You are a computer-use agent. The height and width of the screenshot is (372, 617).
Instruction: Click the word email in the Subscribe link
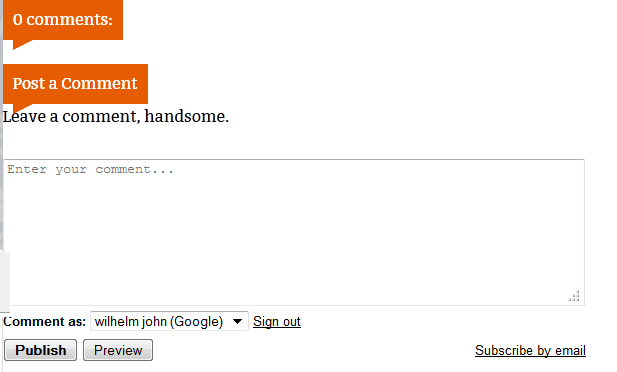pyautogui.click(x=570, y=350)
